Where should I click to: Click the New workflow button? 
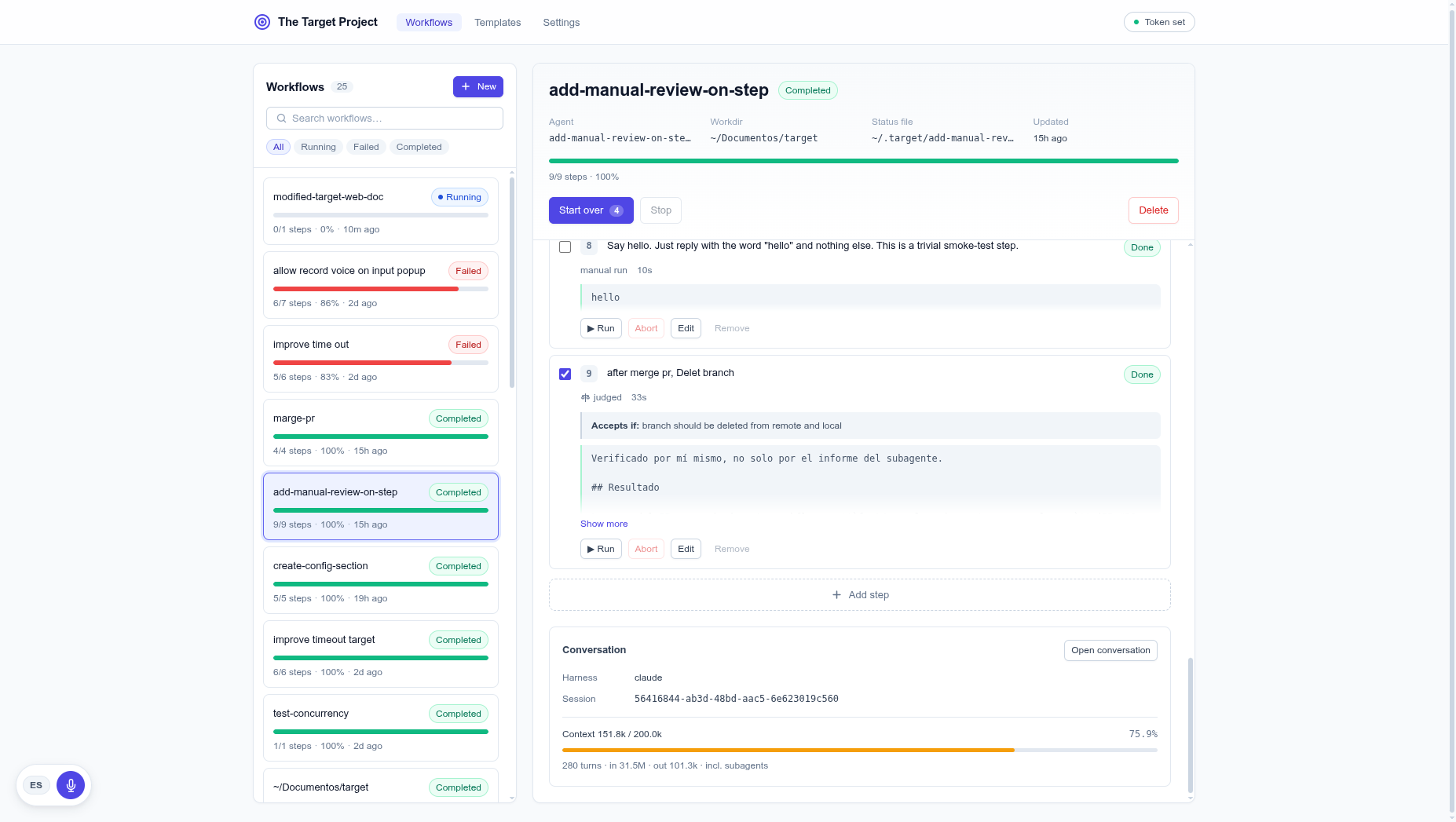coord(478,86)
